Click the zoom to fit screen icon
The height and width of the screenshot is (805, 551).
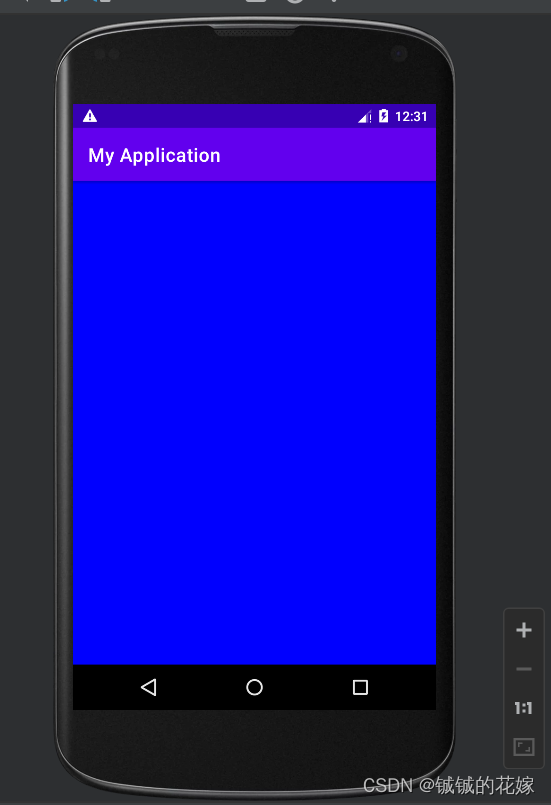524,747
